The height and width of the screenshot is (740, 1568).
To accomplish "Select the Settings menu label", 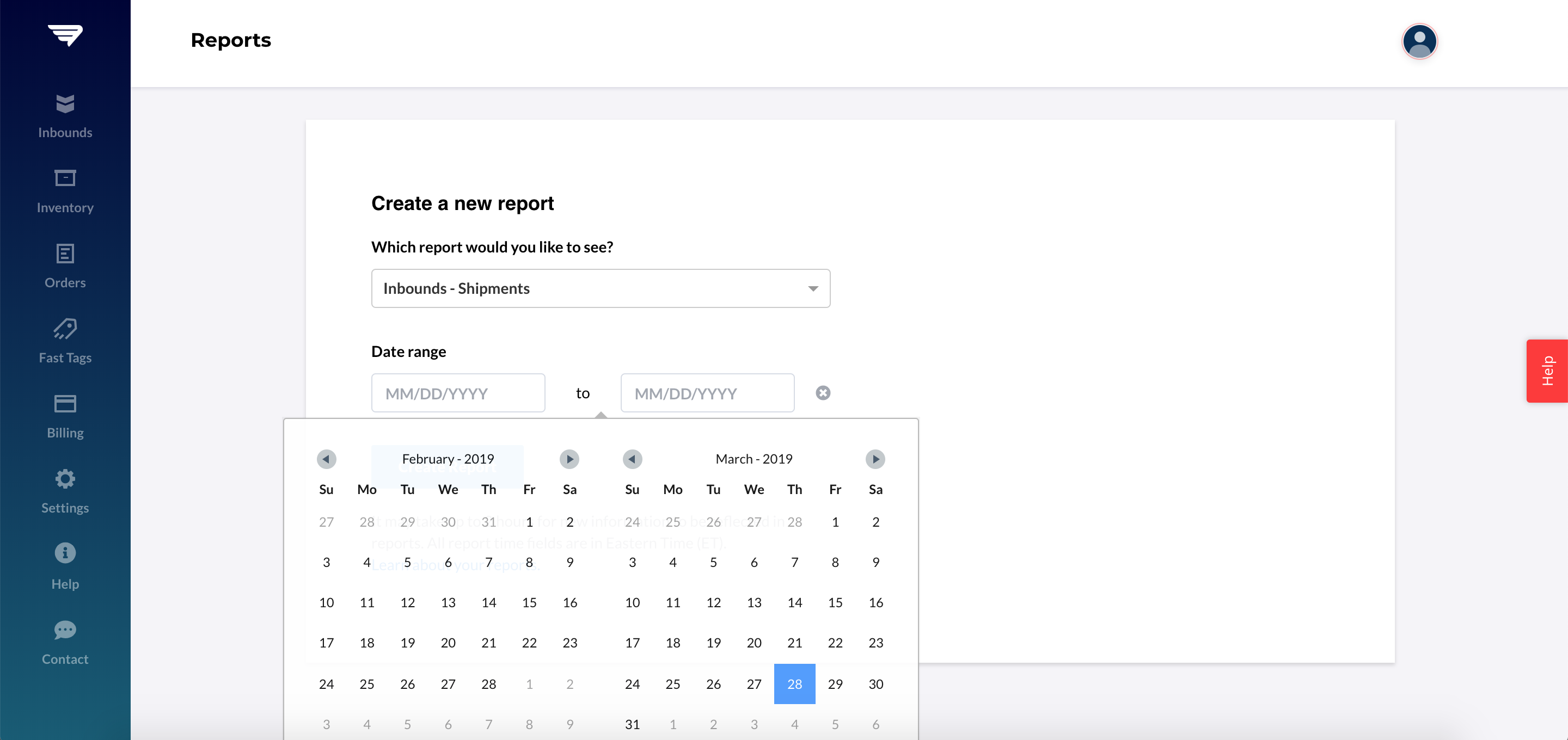I will [x=65, y=508].
